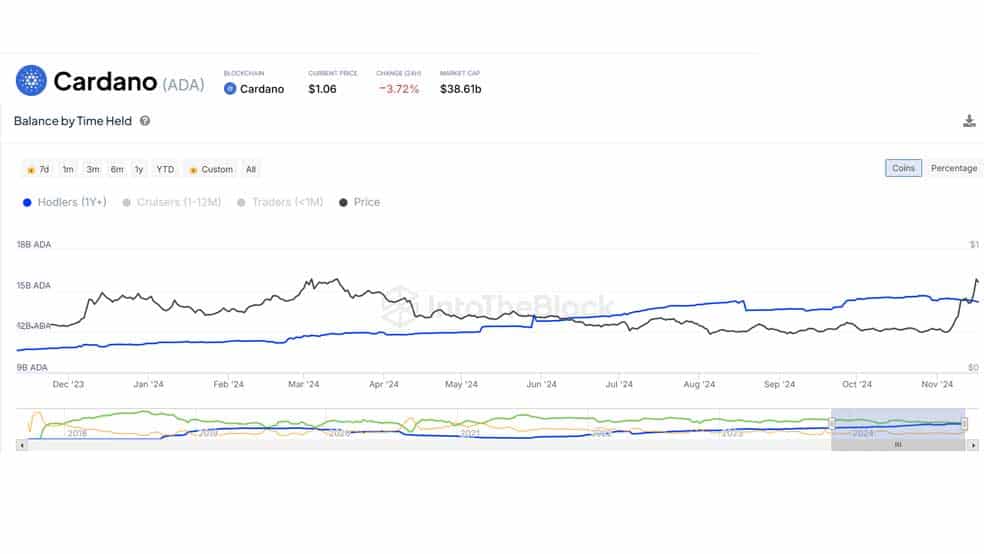
Task: Download chart data with download icon
Action: (x=969, y=121)
